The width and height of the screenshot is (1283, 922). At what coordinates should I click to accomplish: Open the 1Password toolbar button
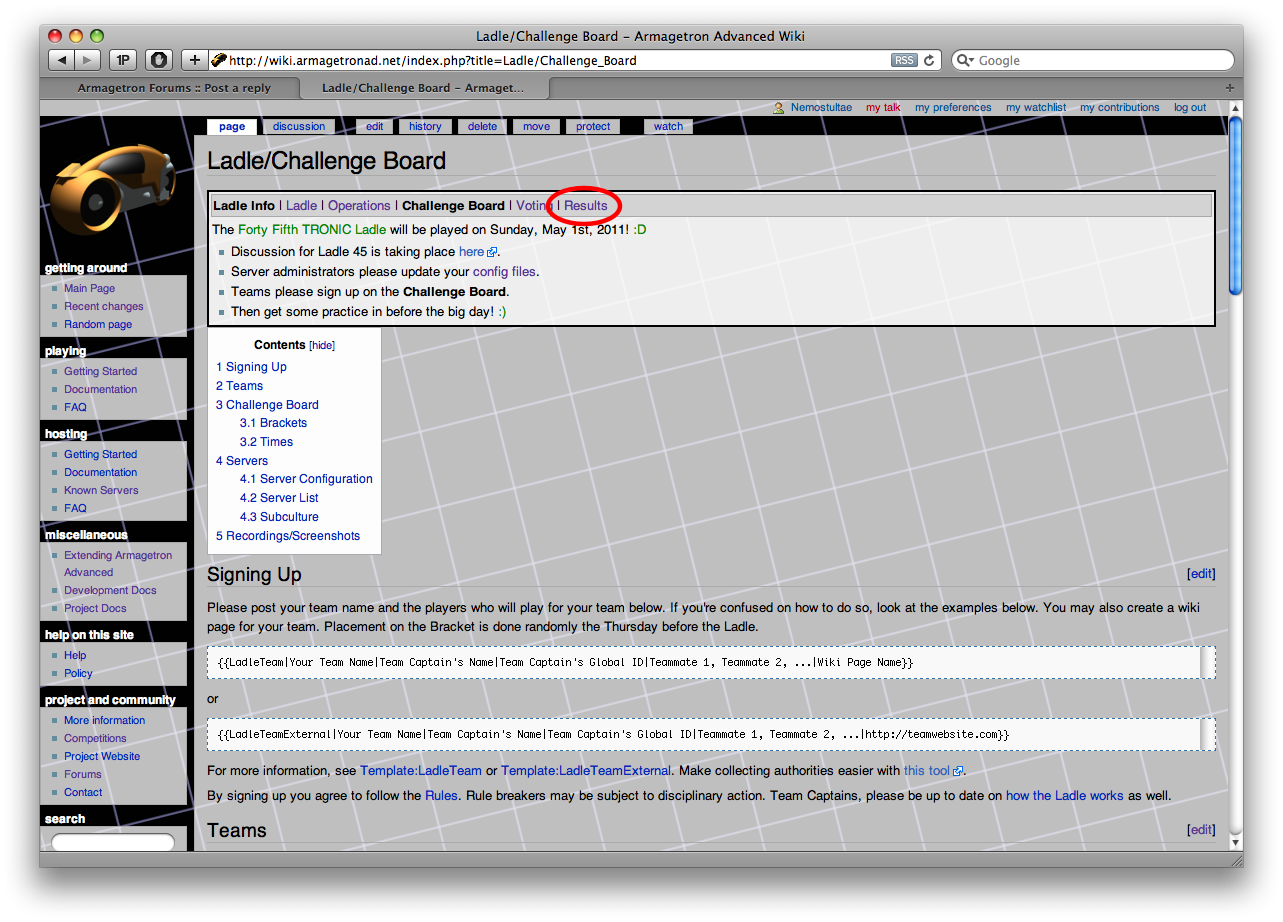click(122, 60)
